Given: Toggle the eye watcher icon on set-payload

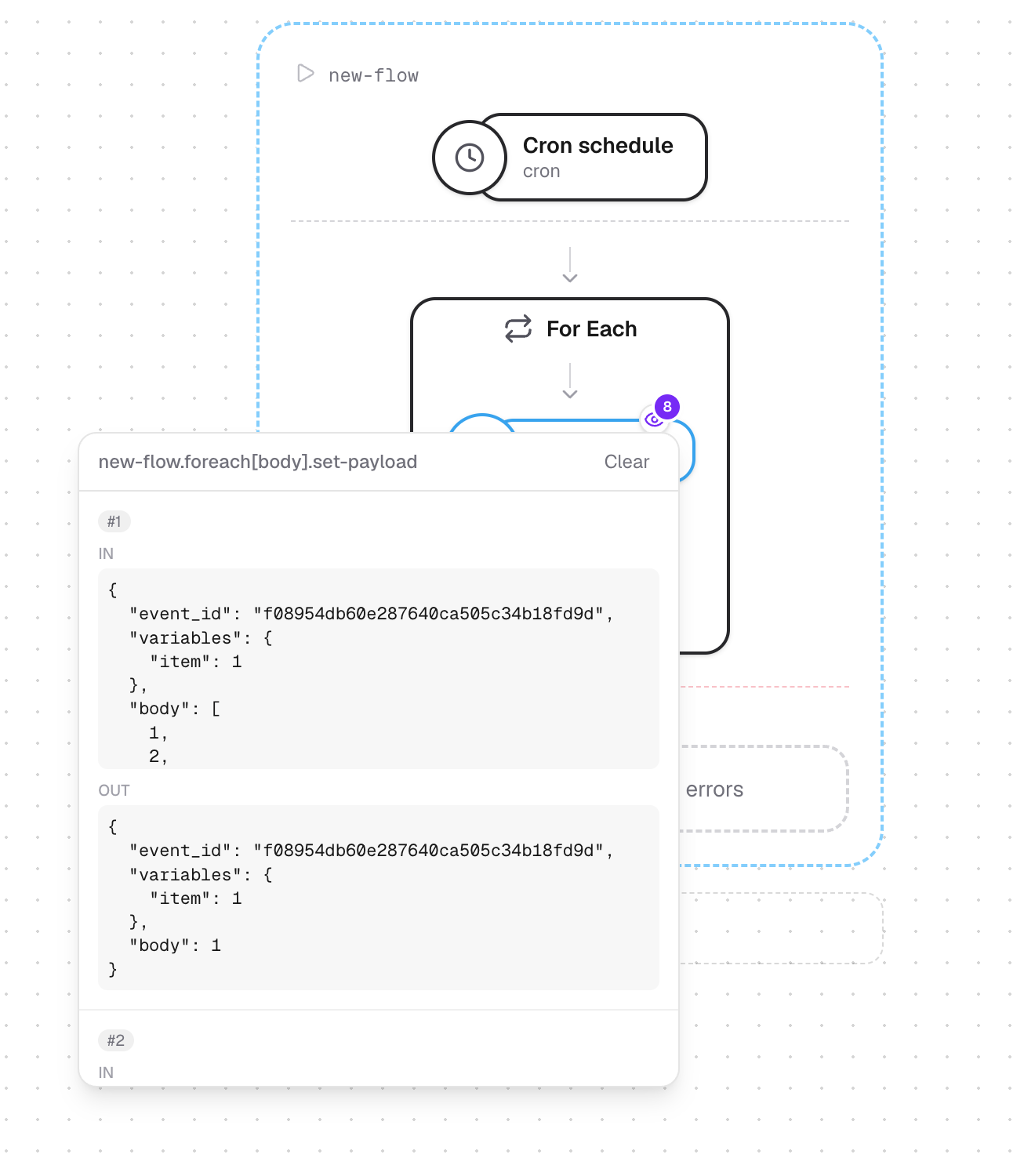Looking at the screenshot, I should [x=654, y=419].
